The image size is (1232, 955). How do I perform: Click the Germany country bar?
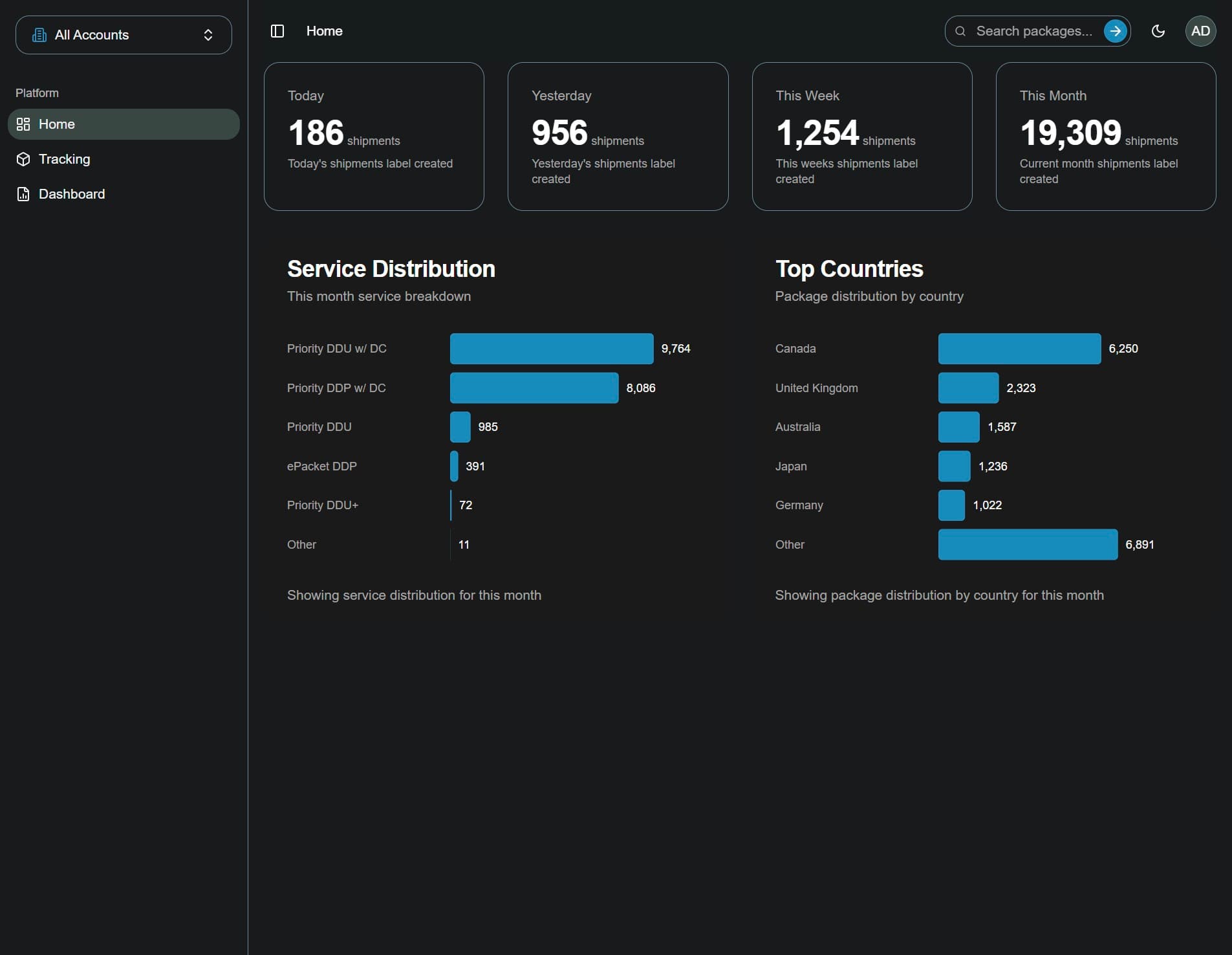[x=952, y=505]
